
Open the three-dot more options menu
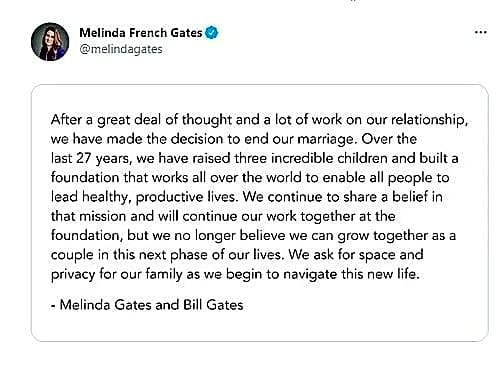(x=480, y=32)
